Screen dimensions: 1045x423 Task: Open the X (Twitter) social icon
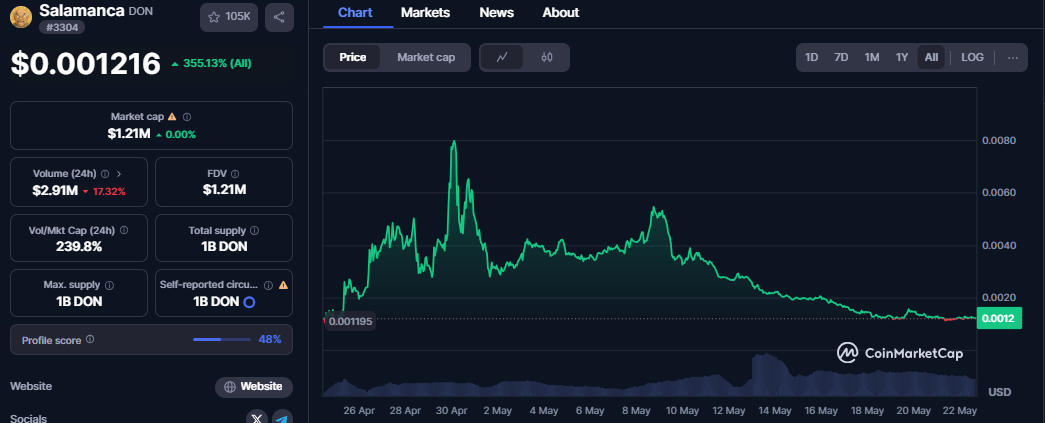click(x=257, y=418)
